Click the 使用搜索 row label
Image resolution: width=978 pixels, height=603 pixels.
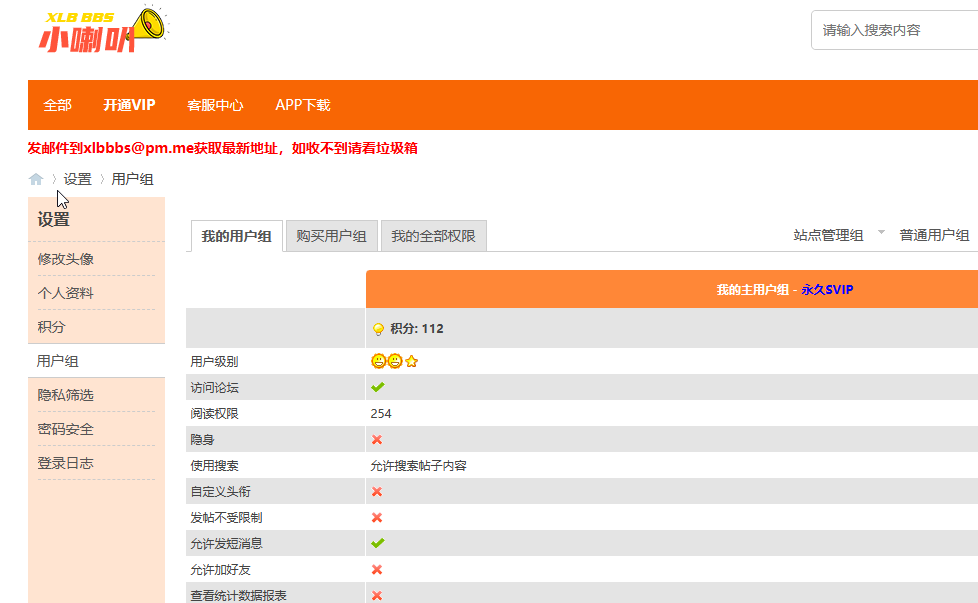[214, 466]
